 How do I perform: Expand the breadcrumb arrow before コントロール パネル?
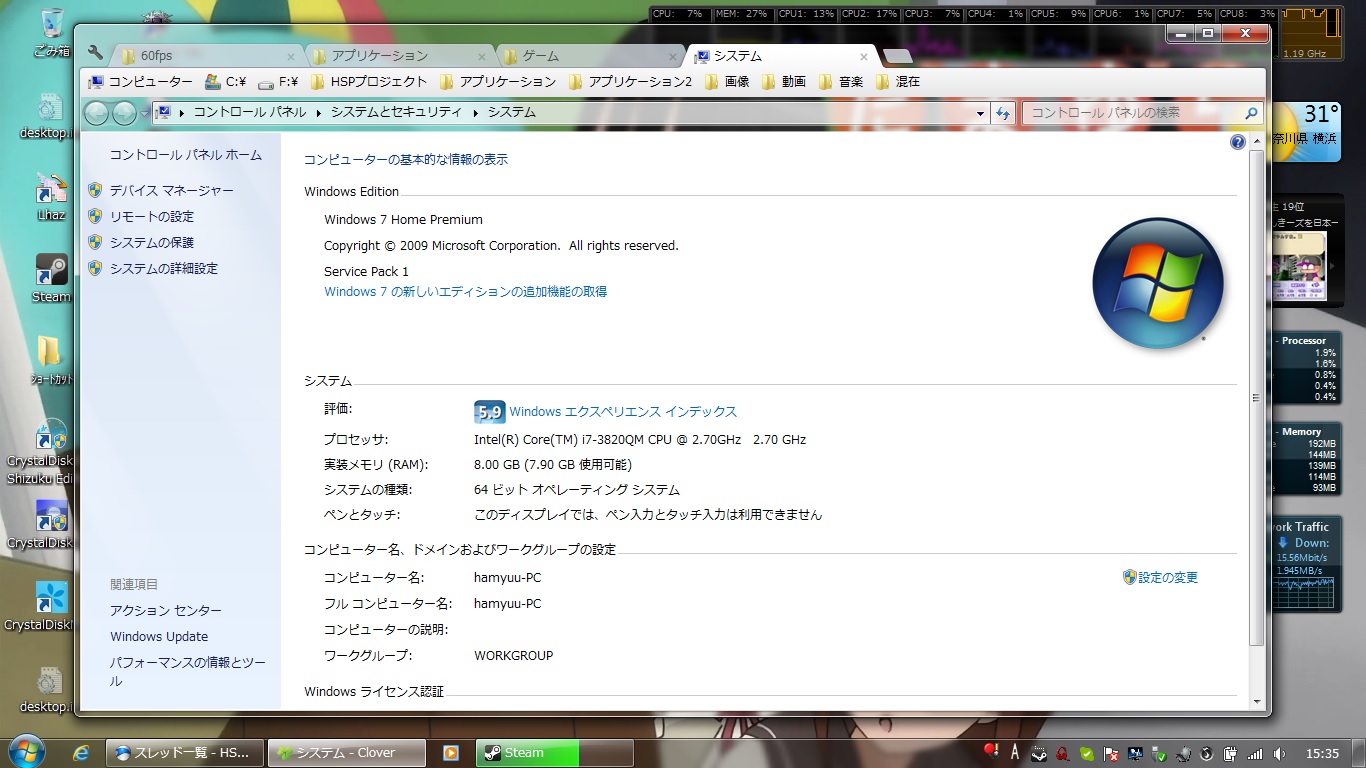[182, 113]
